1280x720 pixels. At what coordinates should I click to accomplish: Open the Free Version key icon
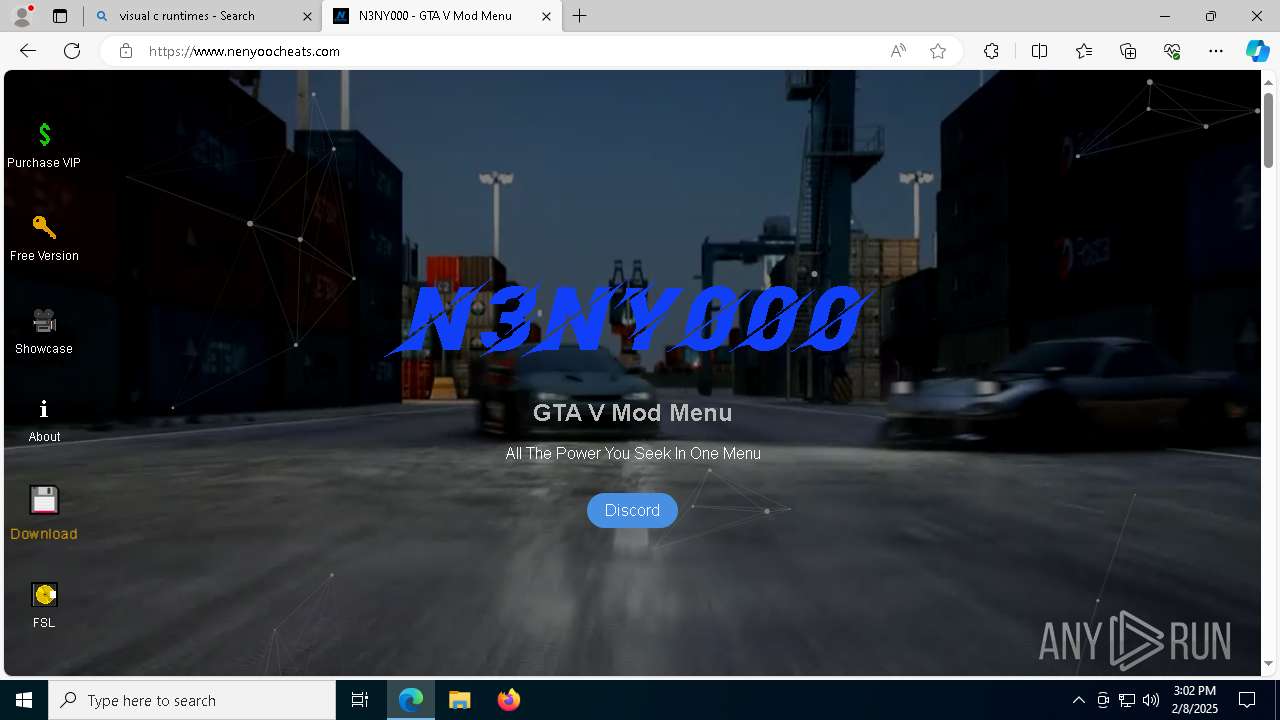[44, 227]
